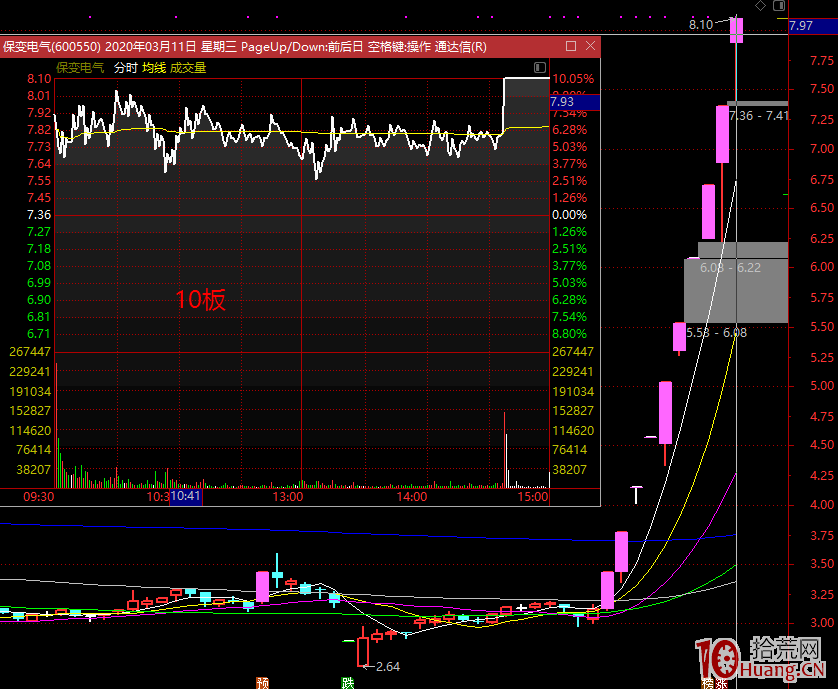838x689 pixels.
Task: Click the 6.08 - 6.22 gap label
Action: coord(730,267)
